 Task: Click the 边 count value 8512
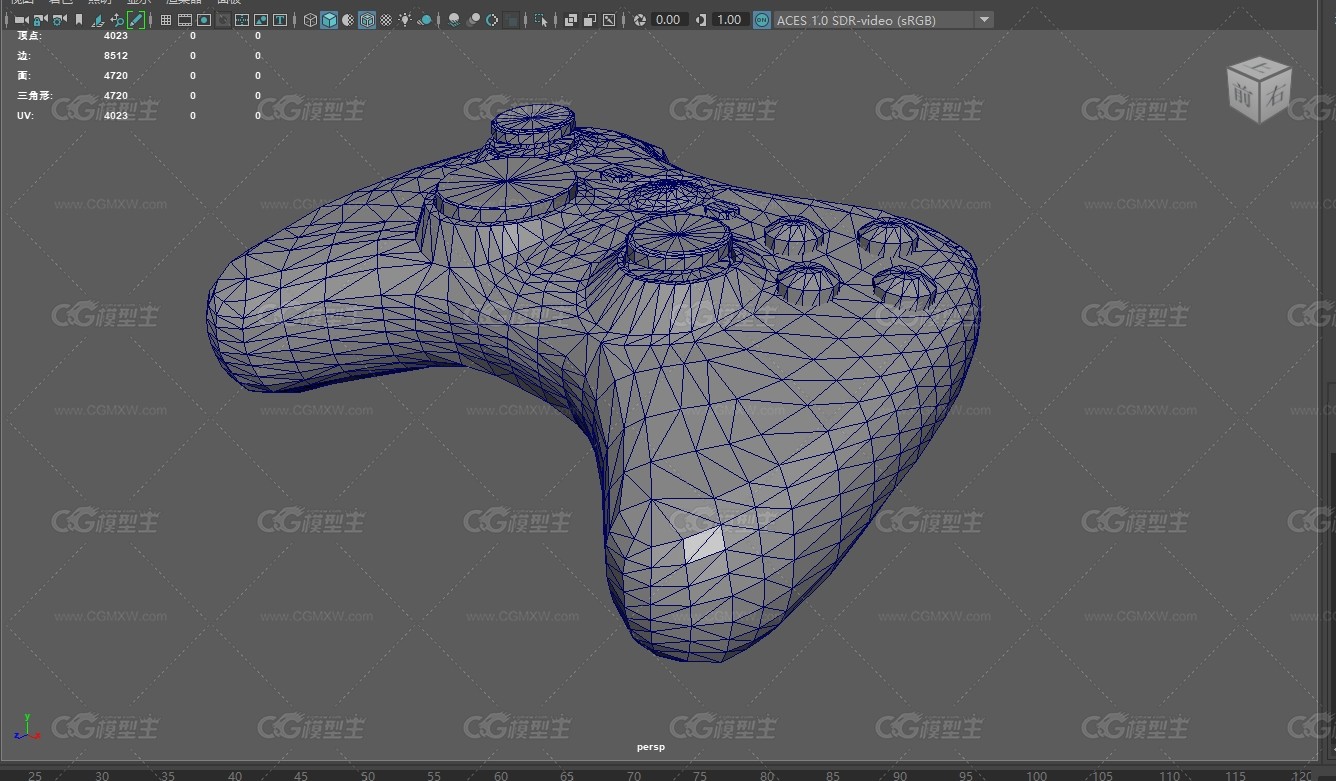coord(116,56)
